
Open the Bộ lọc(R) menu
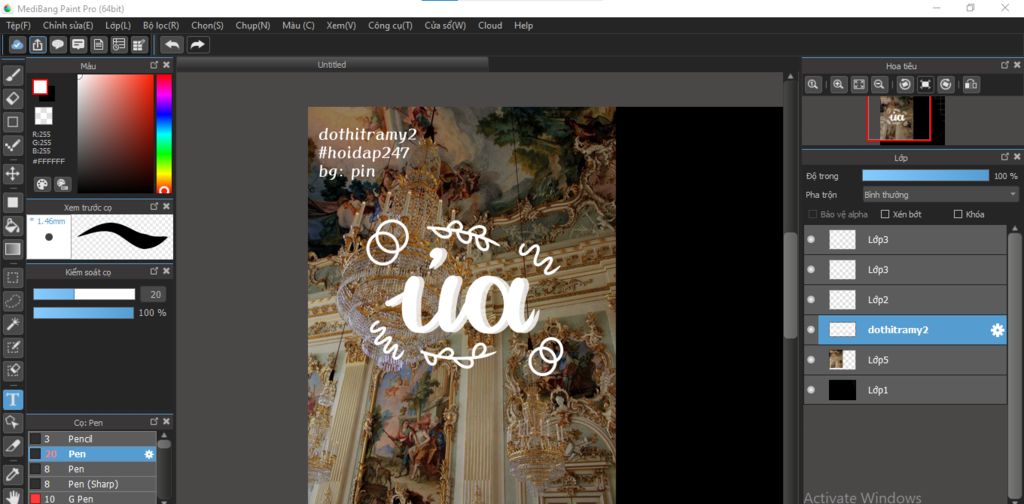[x=161, y=25]
